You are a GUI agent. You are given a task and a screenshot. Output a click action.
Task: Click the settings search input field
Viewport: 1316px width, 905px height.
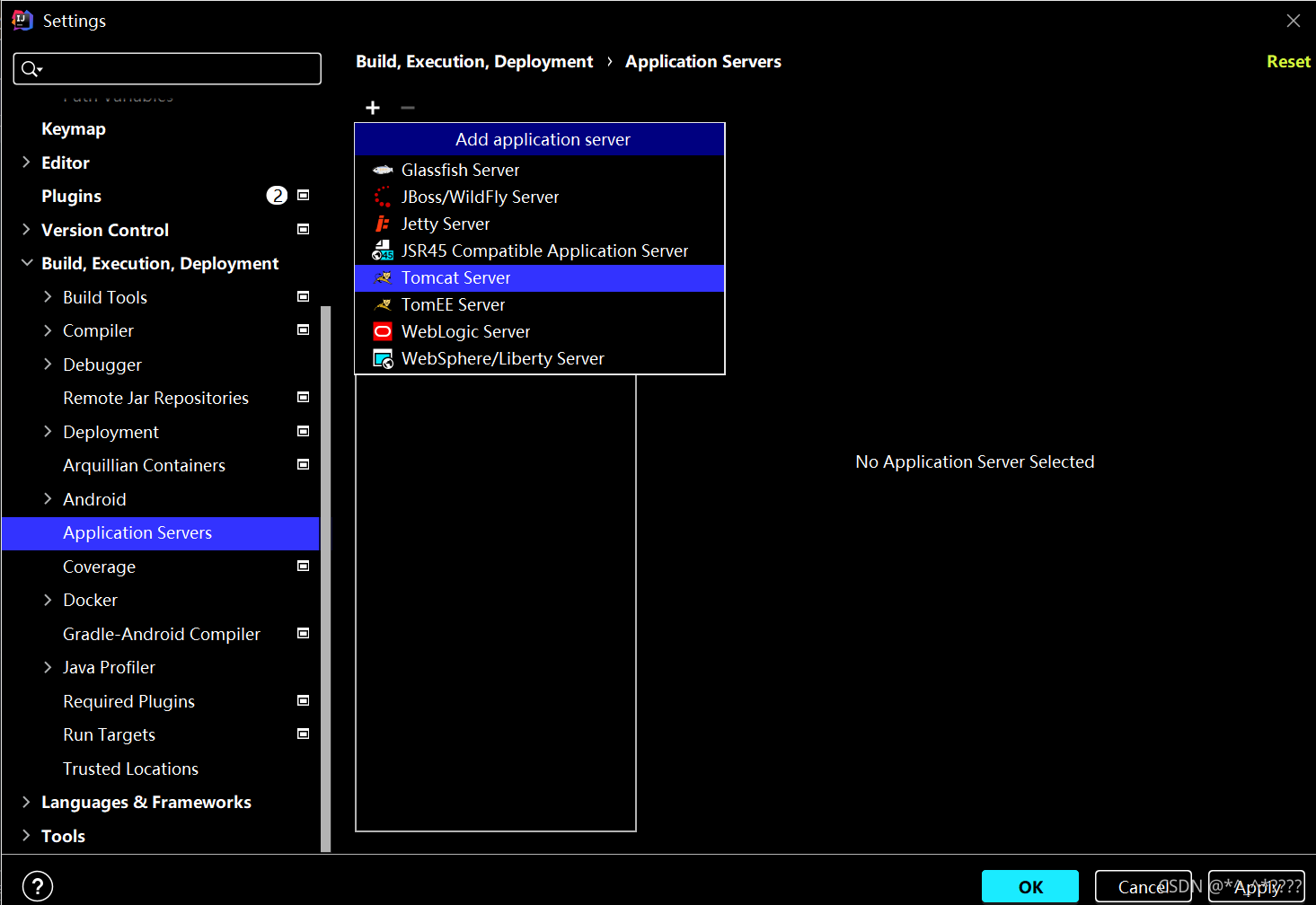167,69
